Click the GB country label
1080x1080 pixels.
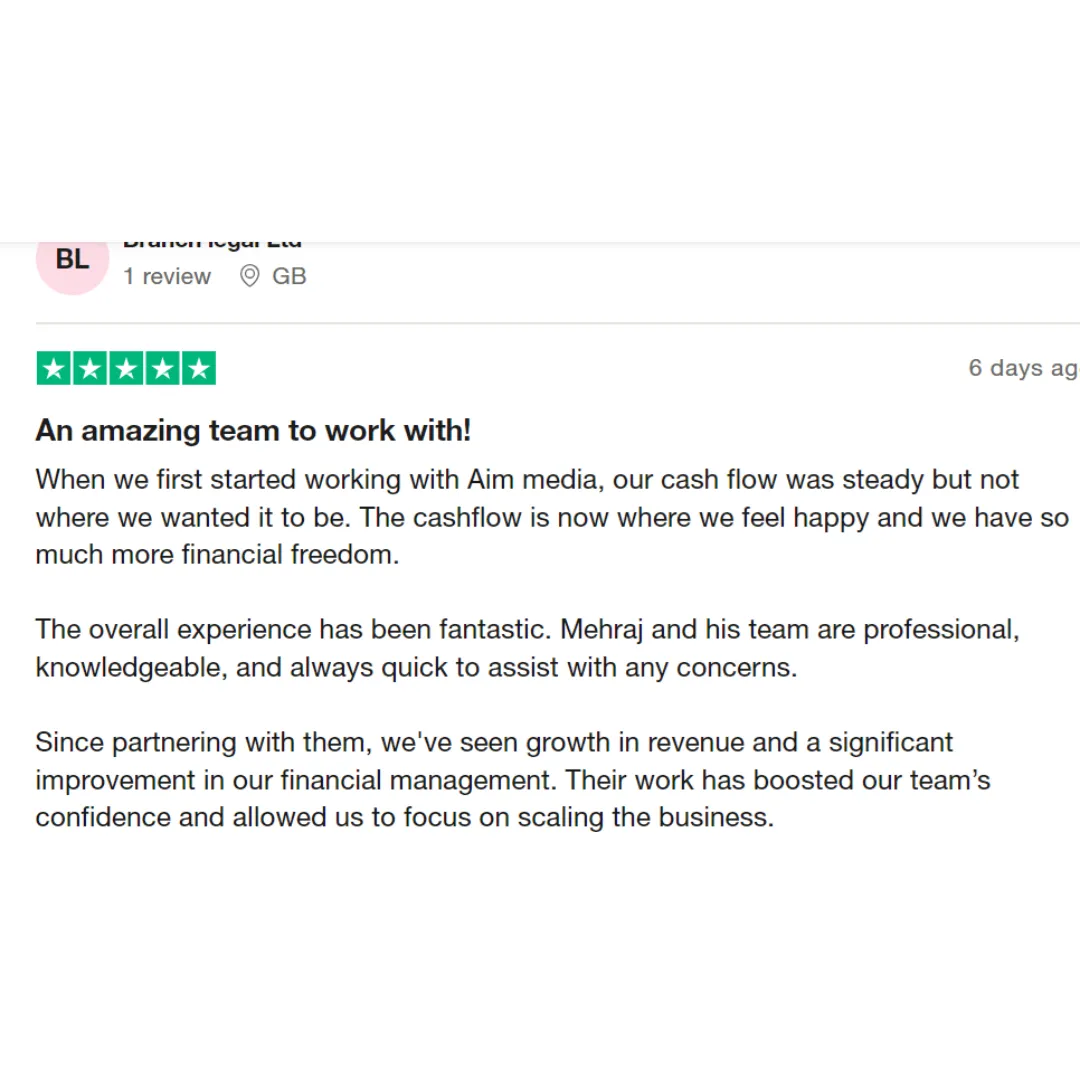289,276
